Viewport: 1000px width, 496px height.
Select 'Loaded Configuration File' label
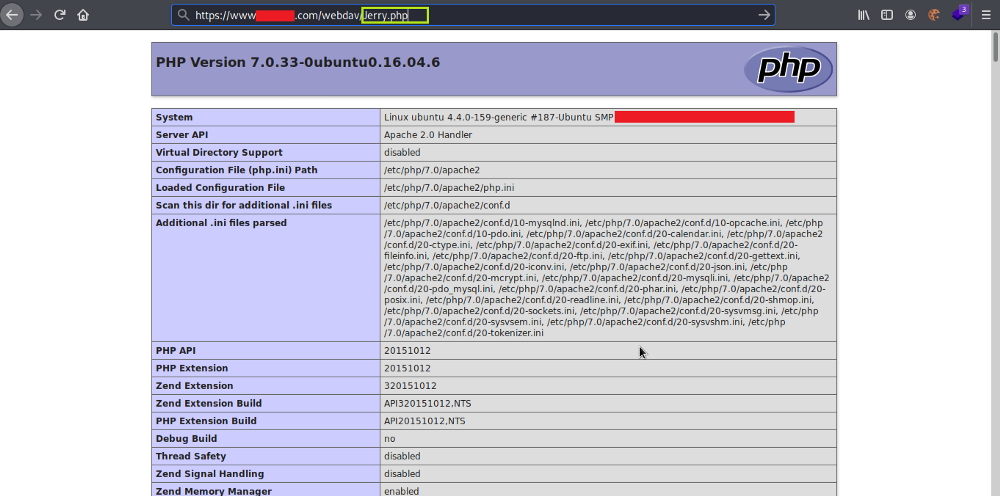click(220, 188)
